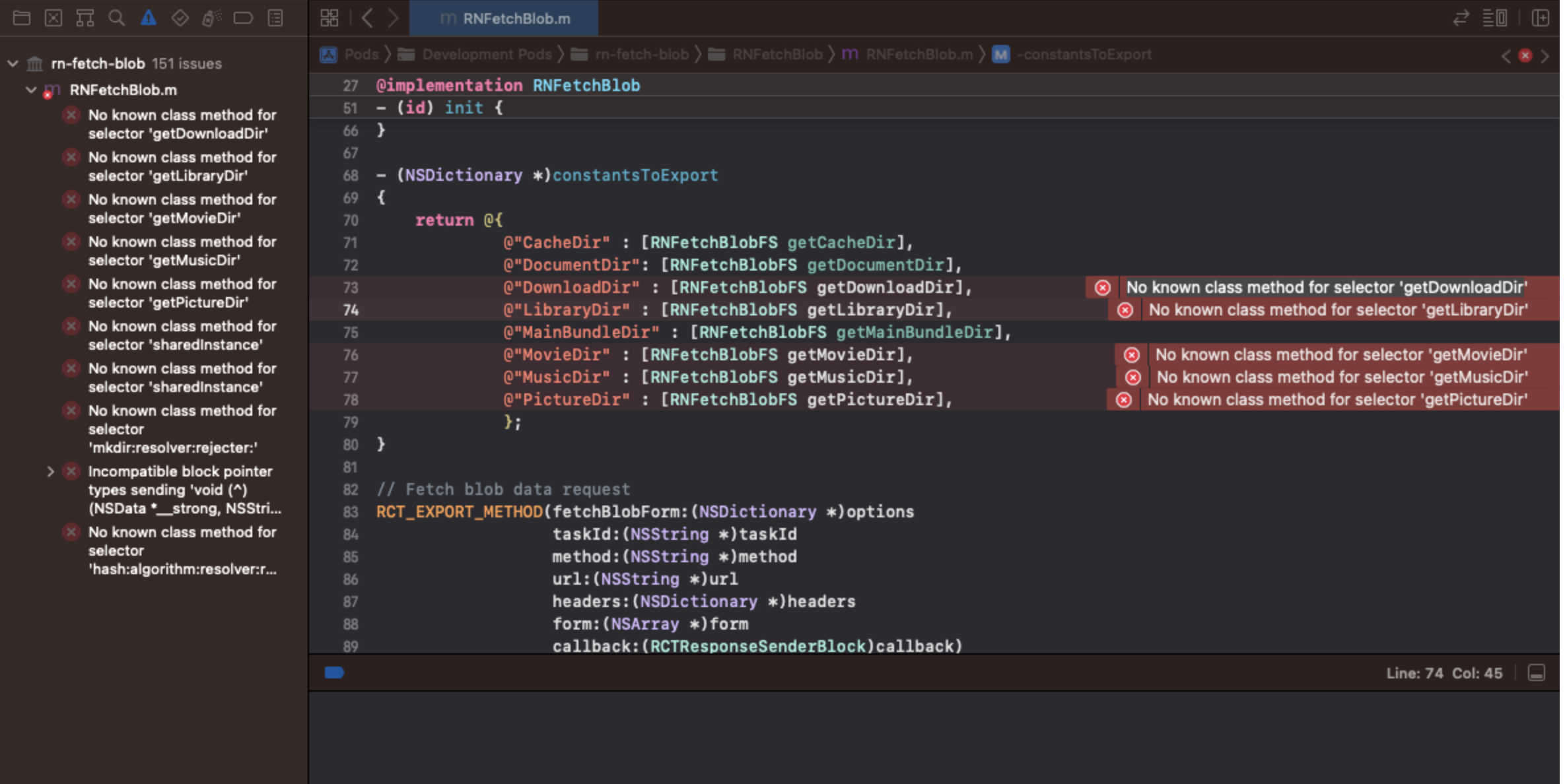Open RNFetchBlob.m file breadcrumb
The image size is (1565, 784).
pos(908,55)
